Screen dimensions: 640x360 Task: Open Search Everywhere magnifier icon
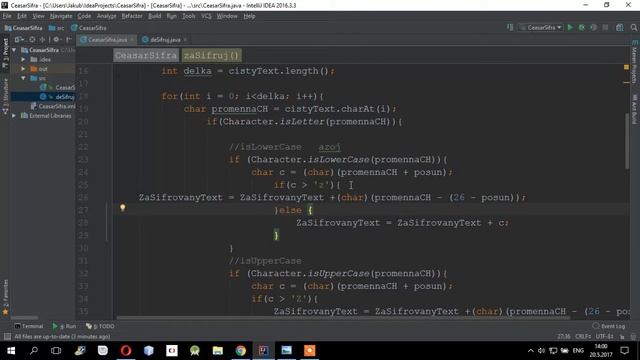[x=633, y=27]
